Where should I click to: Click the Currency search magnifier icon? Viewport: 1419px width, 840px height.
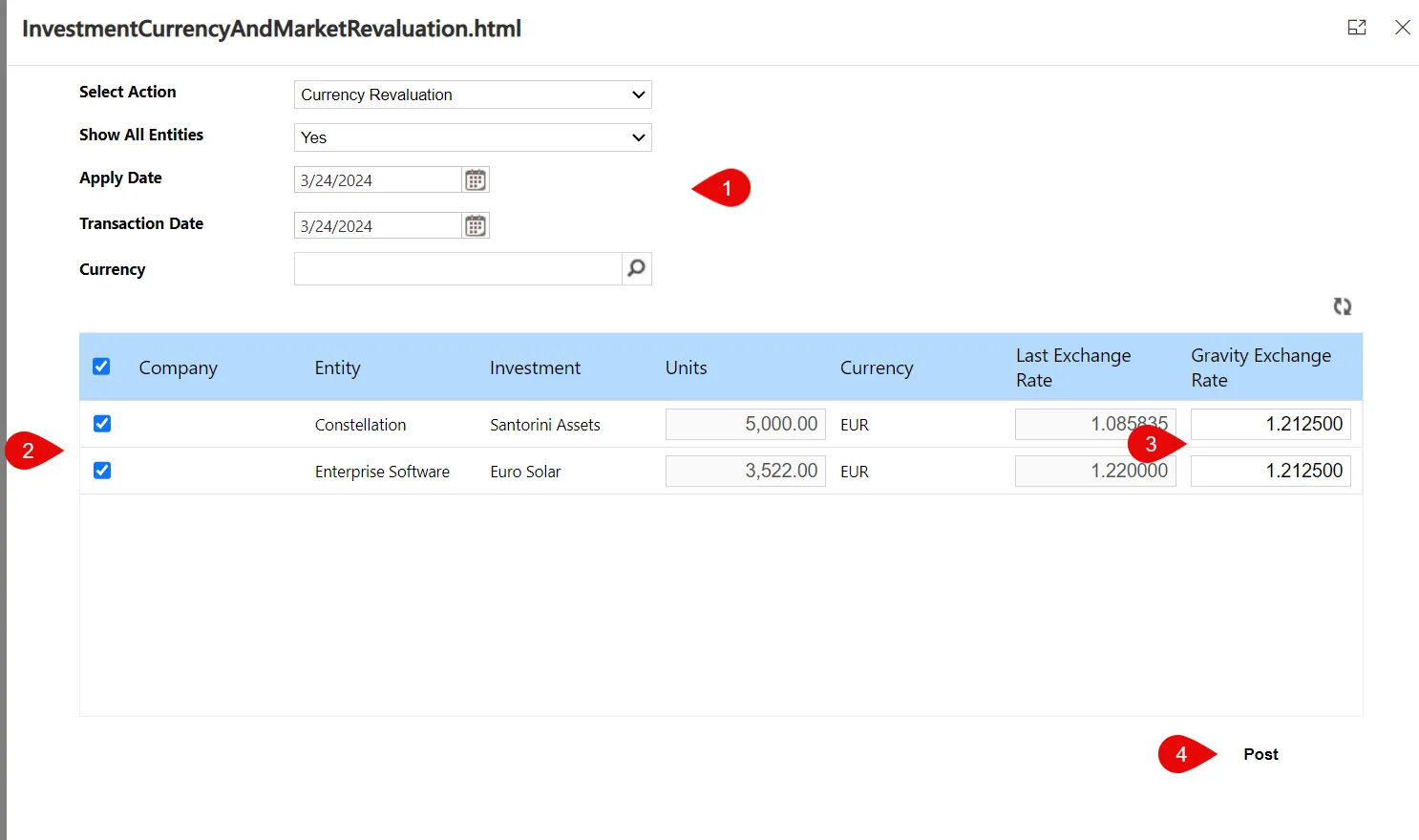coord(636,269)
